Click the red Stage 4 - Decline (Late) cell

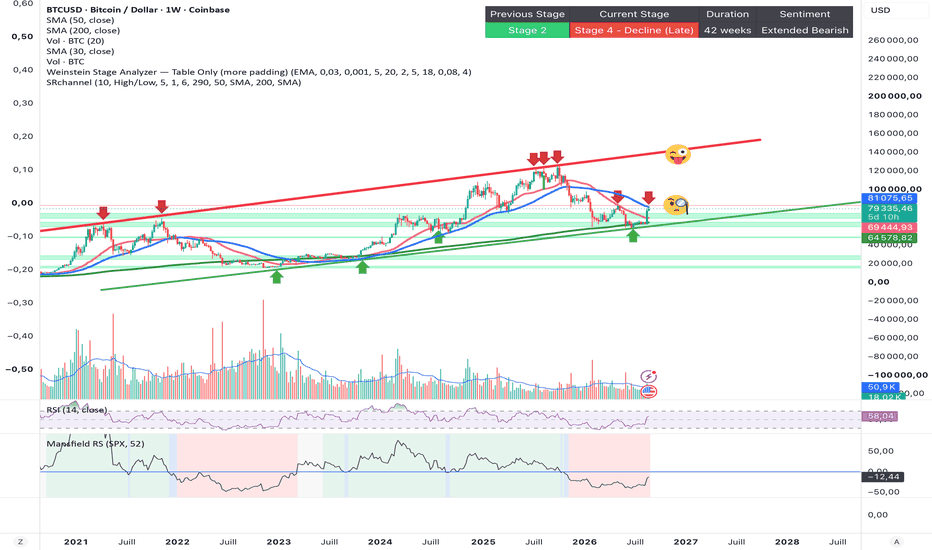pos(634,30)
